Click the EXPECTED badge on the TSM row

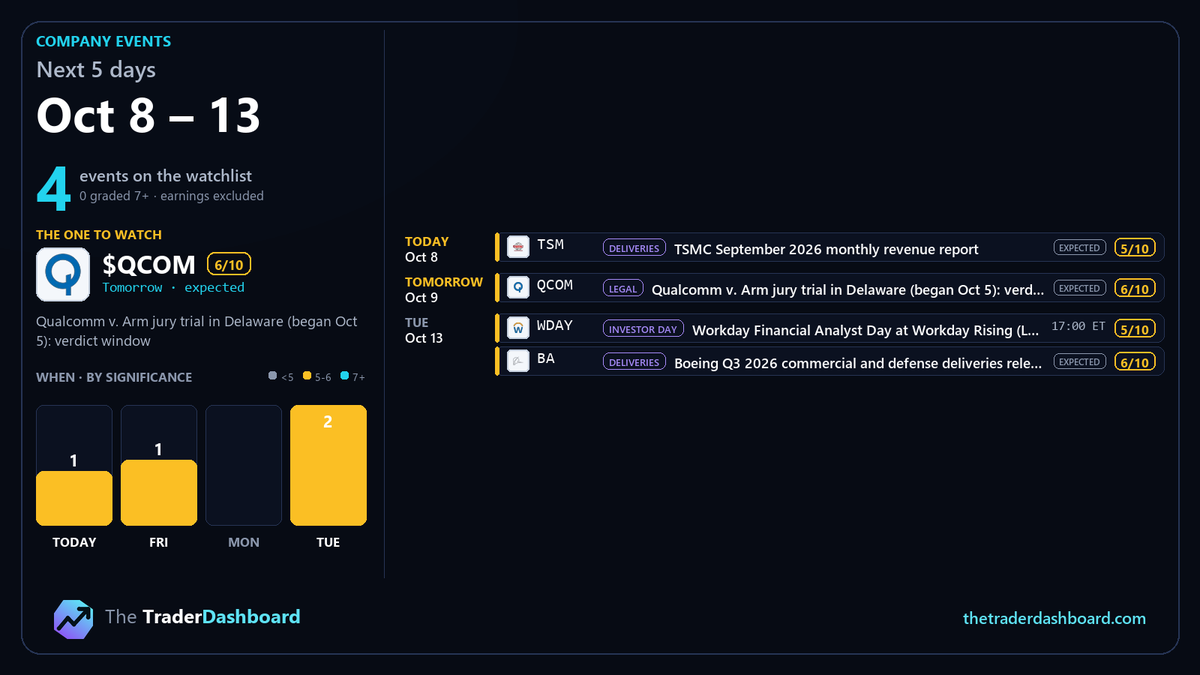click(1079, 248)
